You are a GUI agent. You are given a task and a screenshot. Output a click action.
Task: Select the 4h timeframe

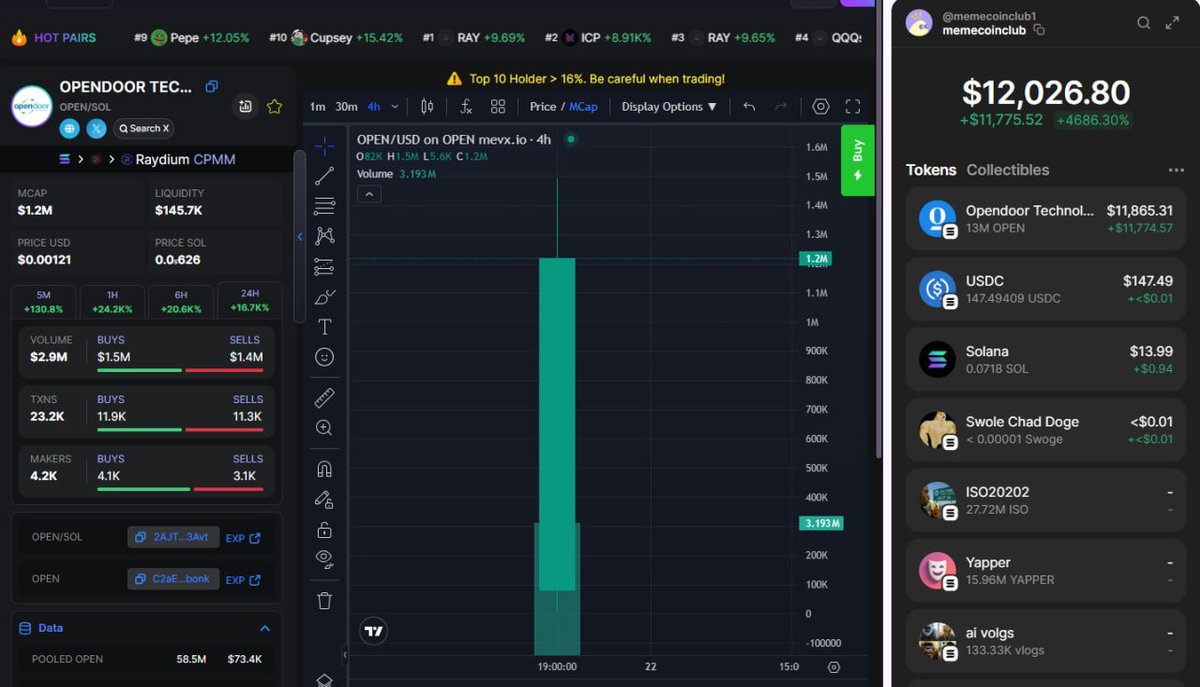374,106
